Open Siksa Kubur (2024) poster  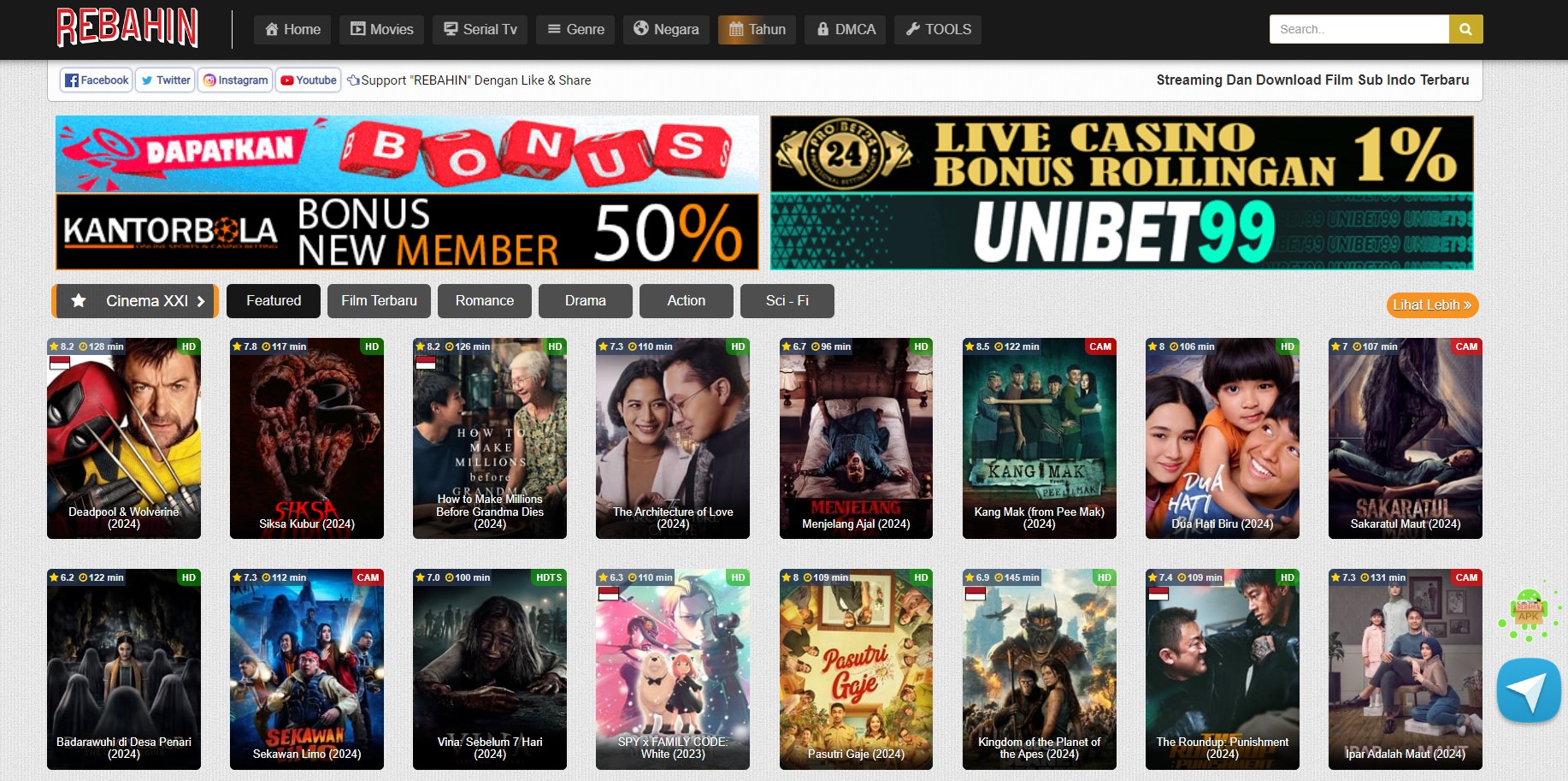(x=307, y=438)
